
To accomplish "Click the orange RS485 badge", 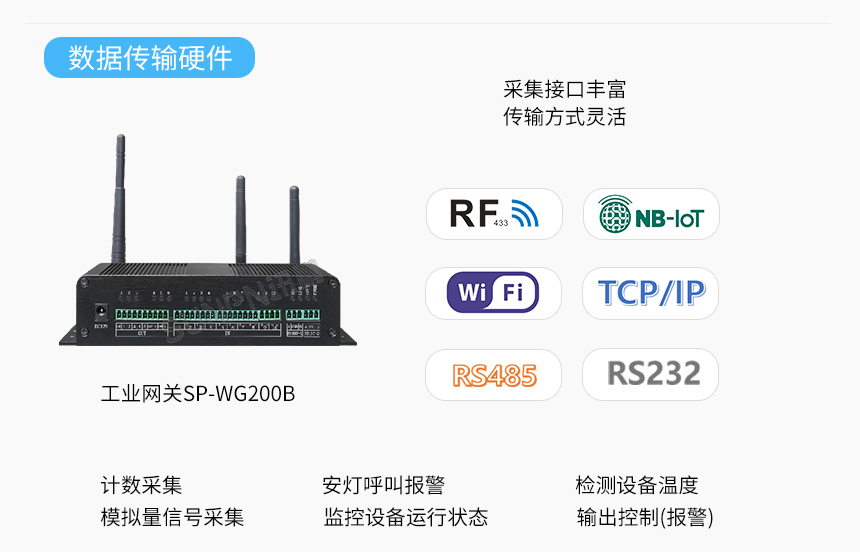I will click(494, 375).
